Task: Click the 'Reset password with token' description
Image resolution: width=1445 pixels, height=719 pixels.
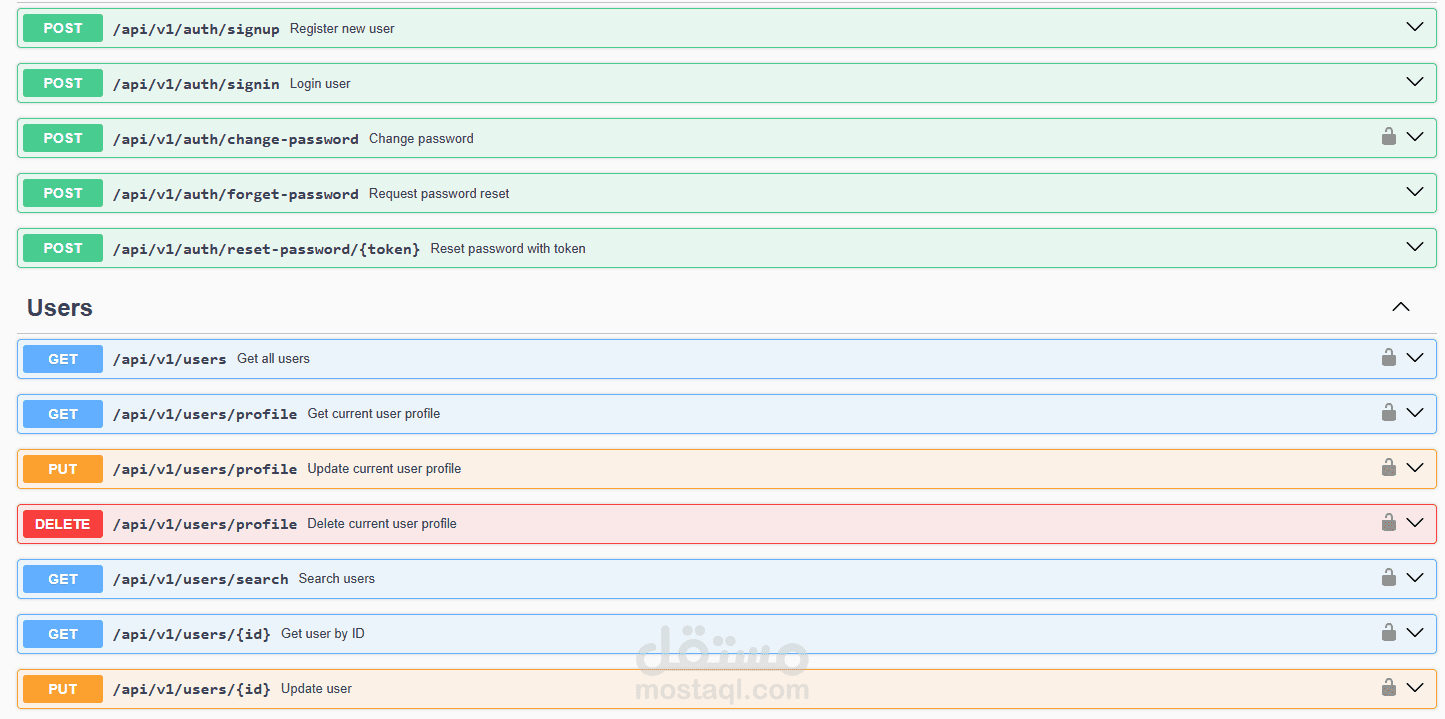Action: click(508, 249)
